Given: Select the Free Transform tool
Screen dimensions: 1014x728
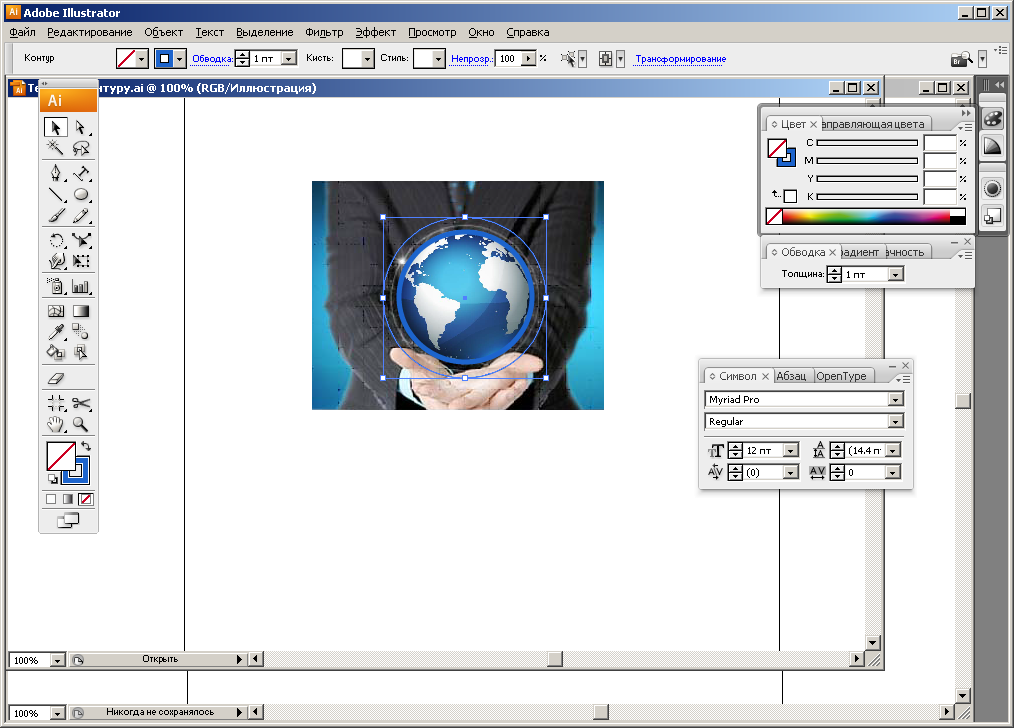Looking at the screenshot, I should coord(81,261).
